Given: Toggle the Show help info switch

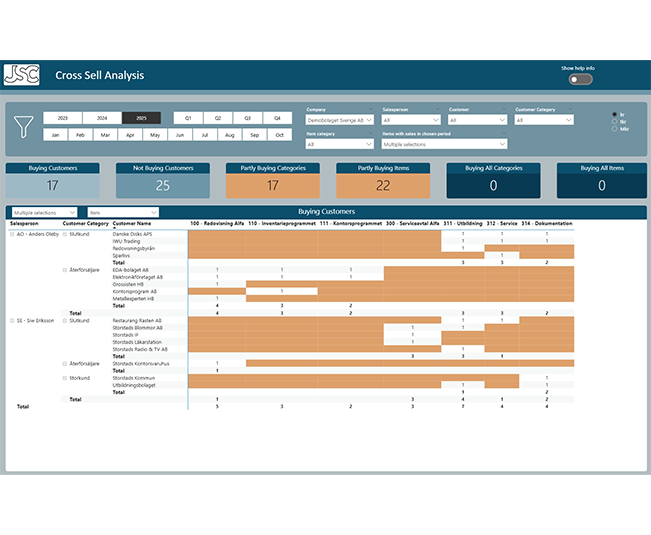Looking at the screenshot, I should [x=580, y=79].
